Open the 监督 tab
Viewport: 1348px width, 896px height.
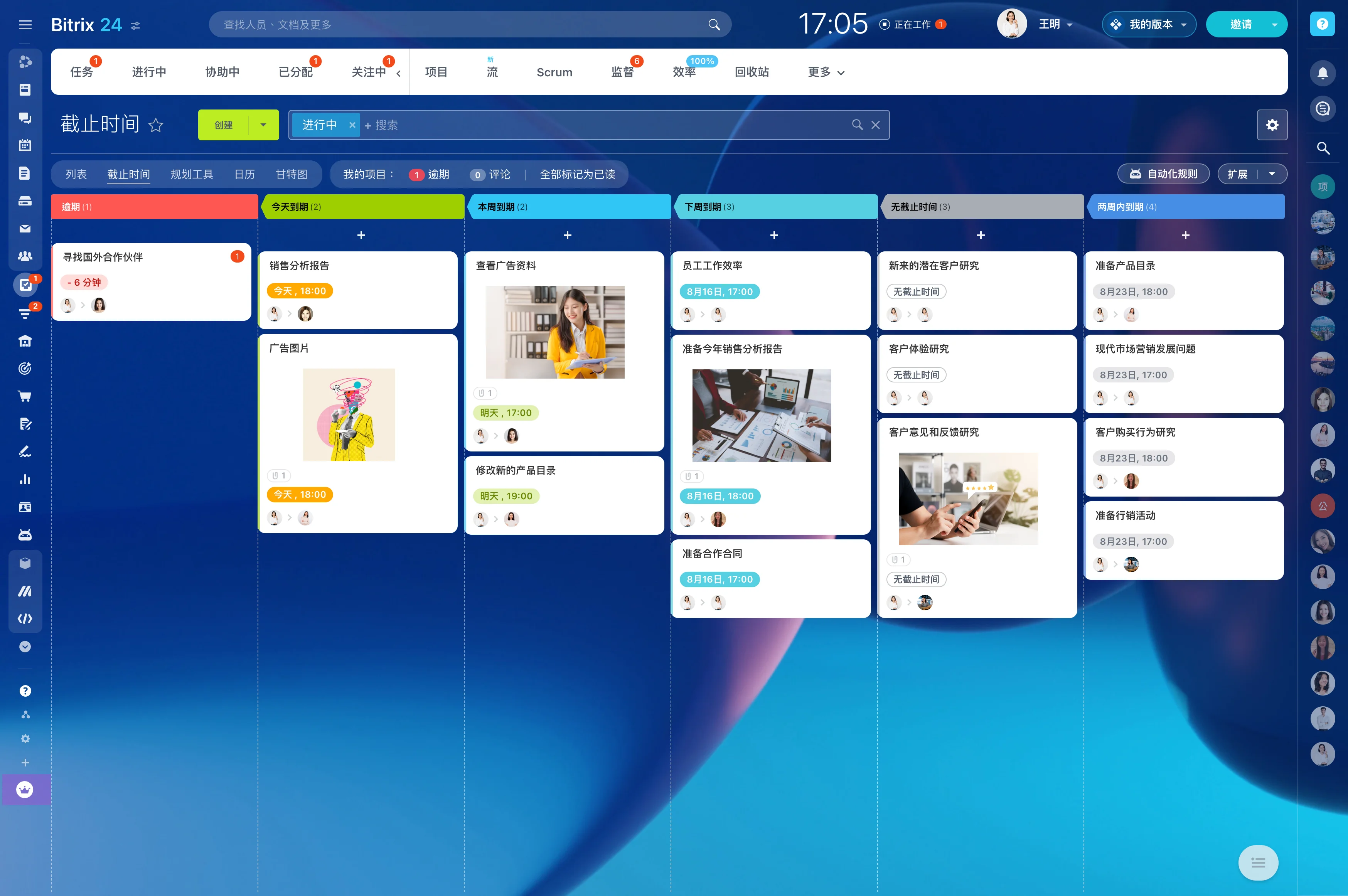622,72
